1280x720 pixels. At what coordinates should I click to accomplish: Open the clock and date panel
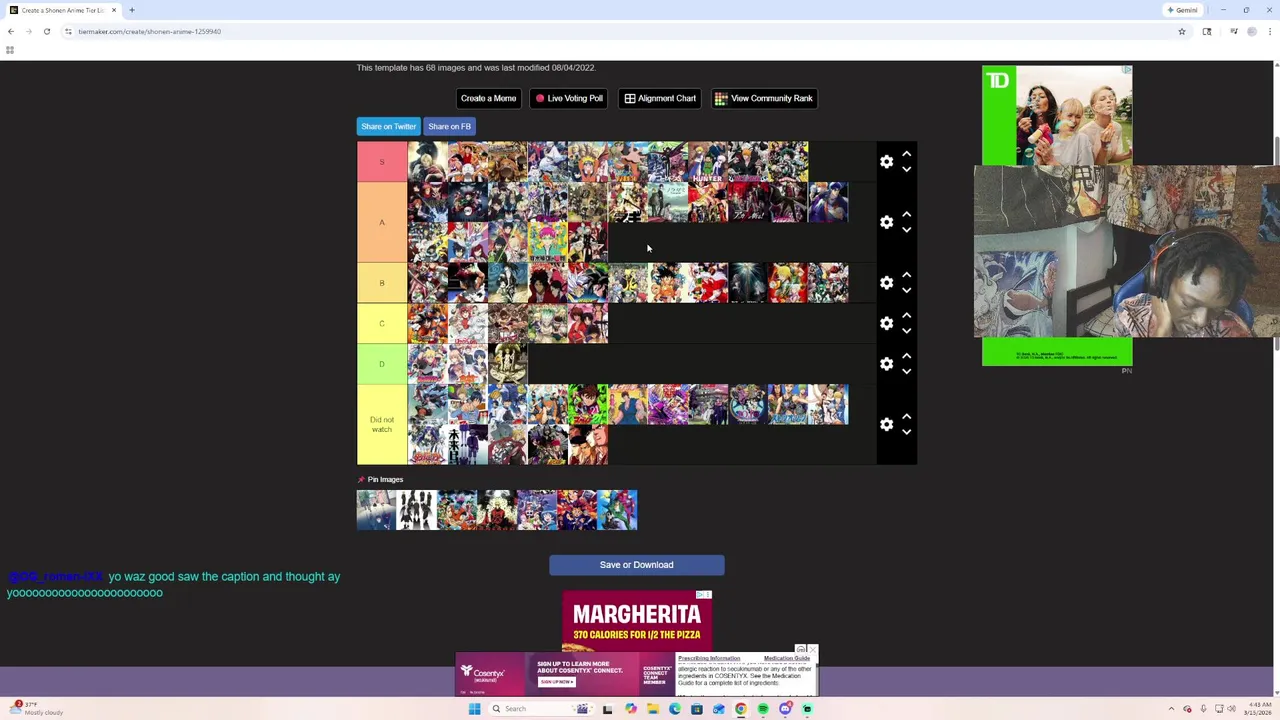[x=1259, y=709]
